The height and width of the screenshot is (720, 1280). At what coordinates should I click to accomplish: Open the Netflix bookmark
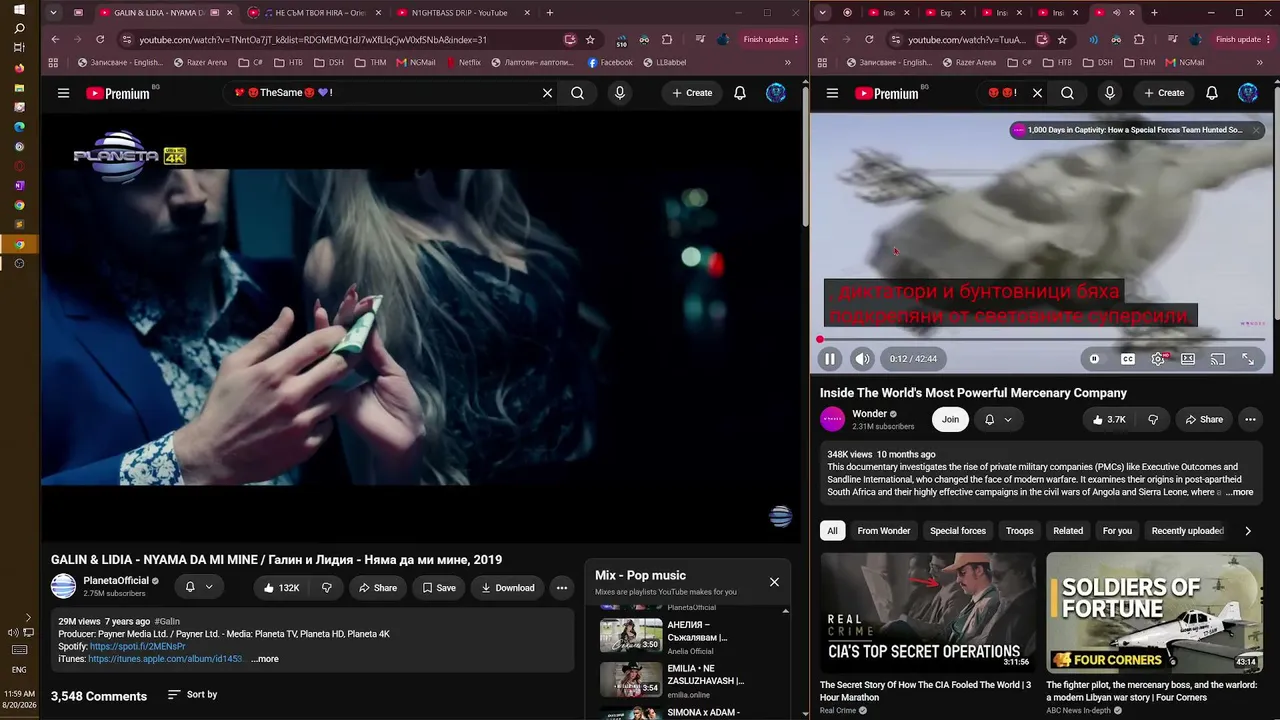[462, 62]
